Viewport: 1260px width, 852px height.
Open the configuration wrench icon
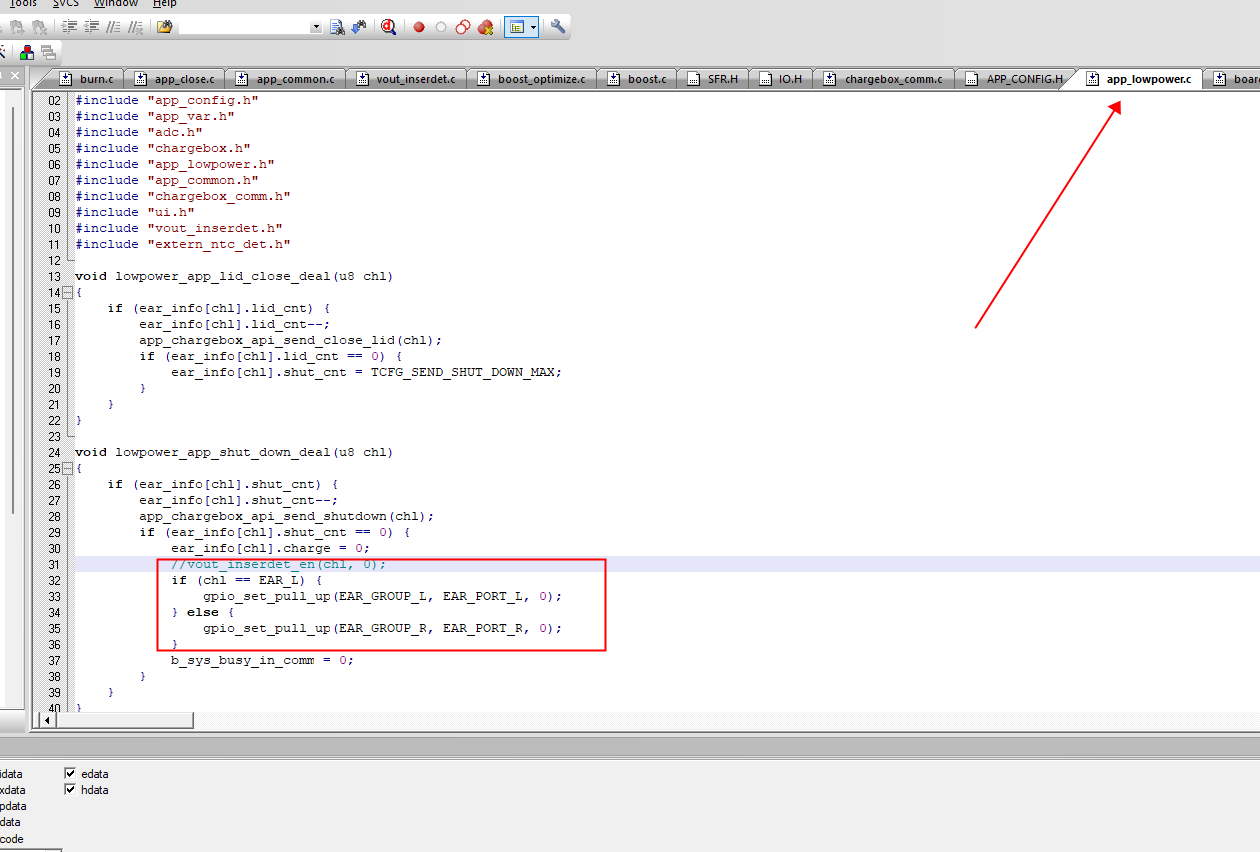tap(558, 27)
